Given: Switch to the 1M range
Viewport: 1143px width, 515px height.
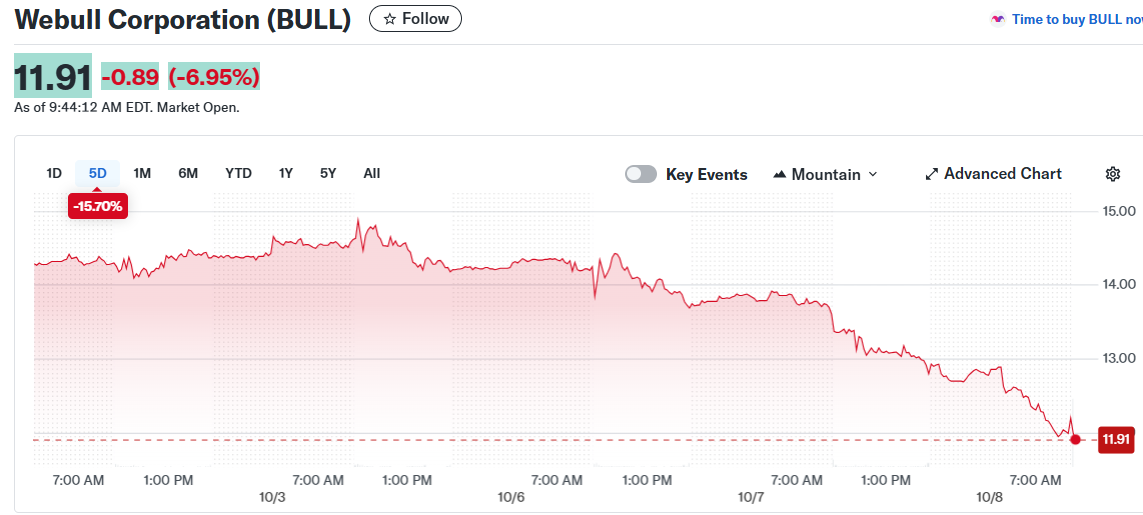Looking at the screenshot, I should click(x=142, y=173).
